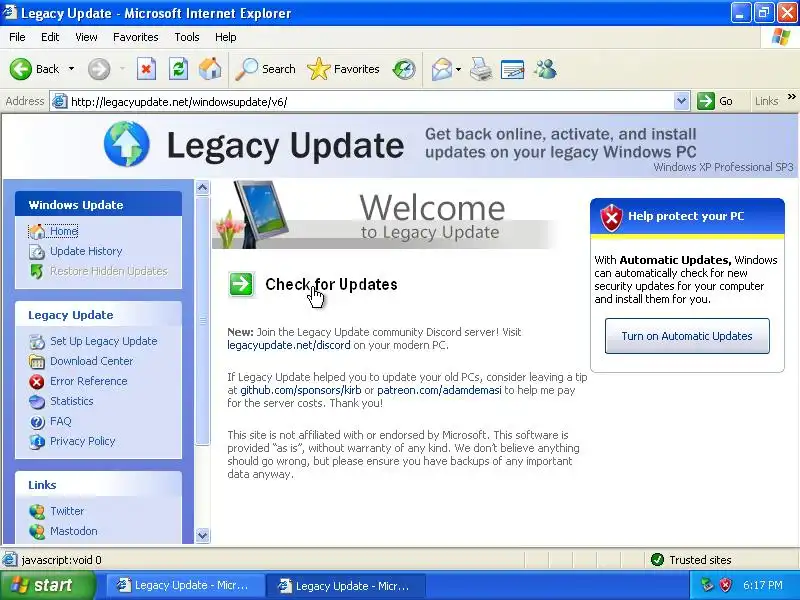Stop page loading with red X icon
800x600 pixels.
(x=146, y=69)
